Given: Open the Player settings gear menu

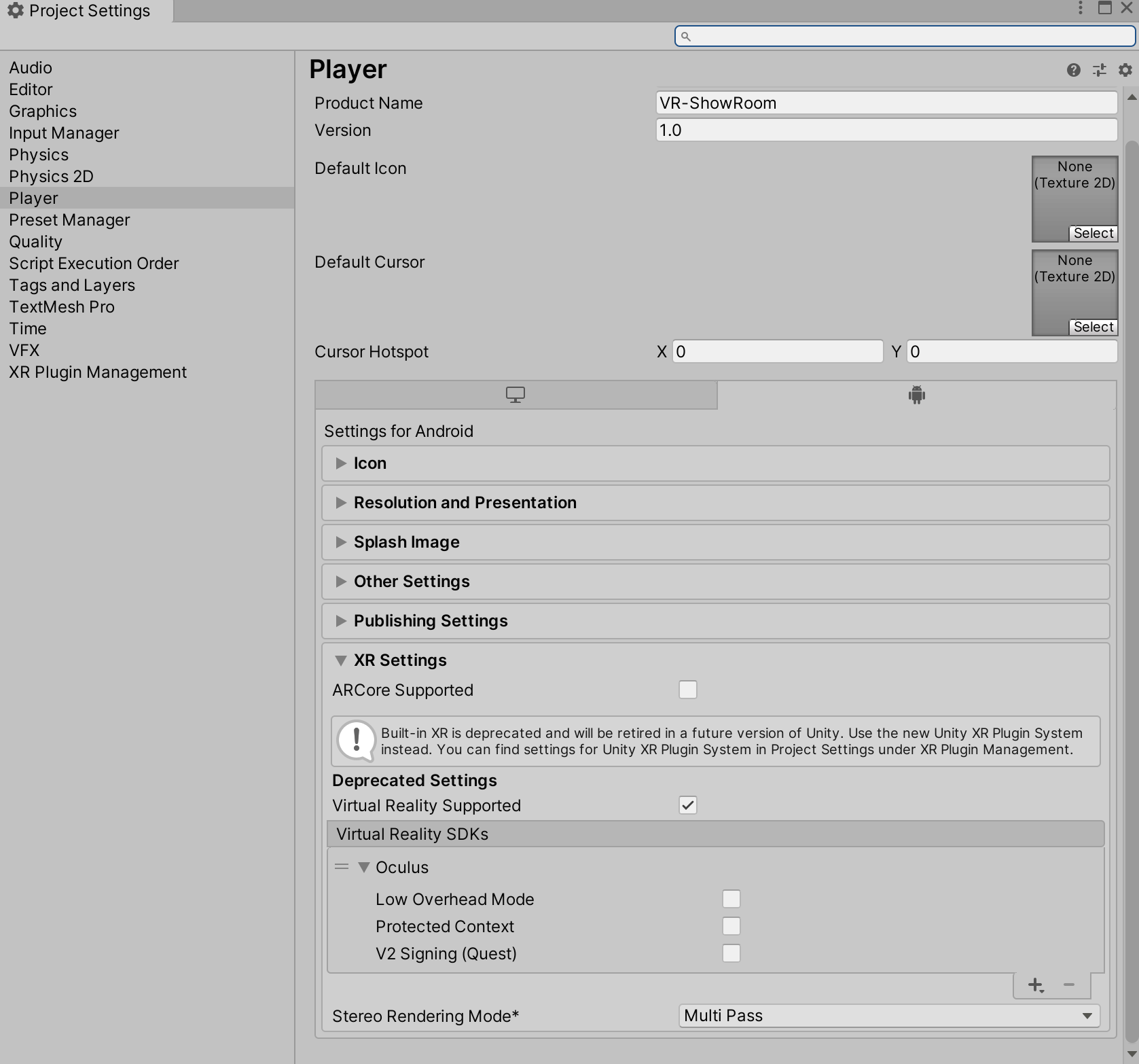Looking at the screenshot, I should coord(1125,70).
